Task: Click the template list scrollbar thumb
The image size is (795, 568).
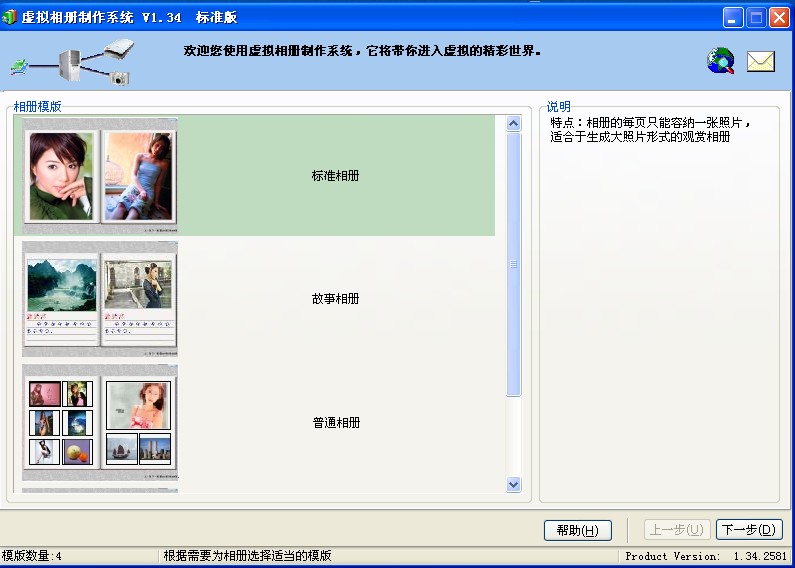Action: coord(514,265)
